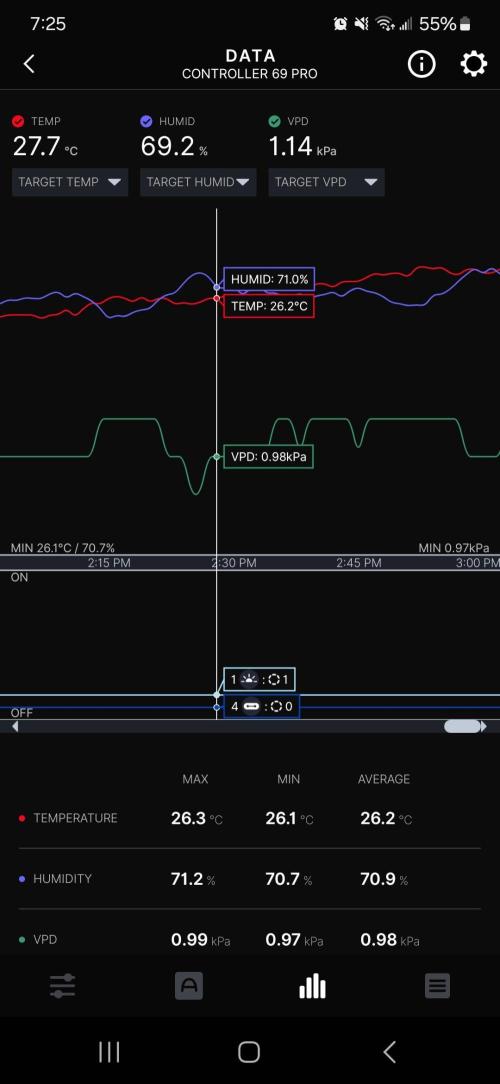Click the 2:45 PM time axis label

pyautogui.click(x=359, y=563)
